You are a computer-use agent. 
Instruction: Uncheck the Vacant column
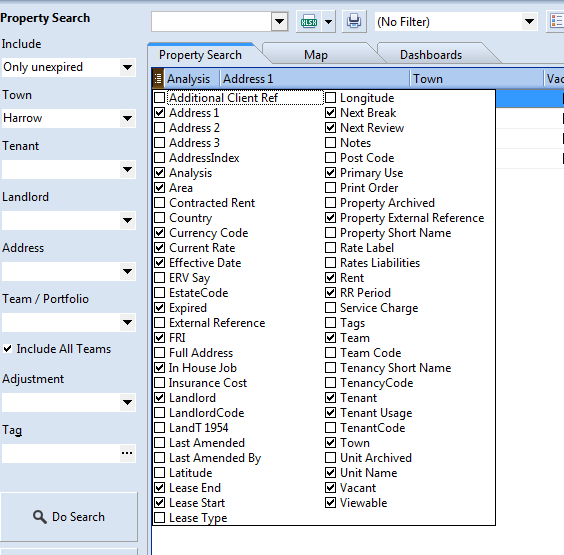click(x=331, y=488)
